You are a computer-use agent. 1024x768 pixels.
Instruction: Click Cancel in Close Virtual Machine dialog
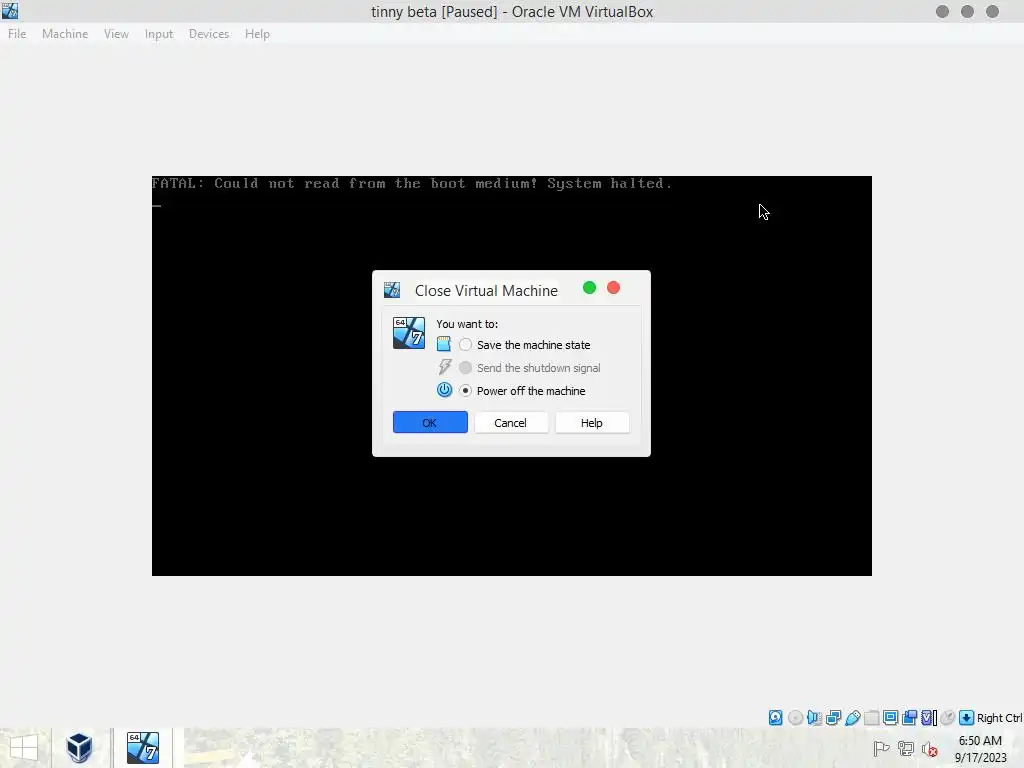[x=511, y=423]
